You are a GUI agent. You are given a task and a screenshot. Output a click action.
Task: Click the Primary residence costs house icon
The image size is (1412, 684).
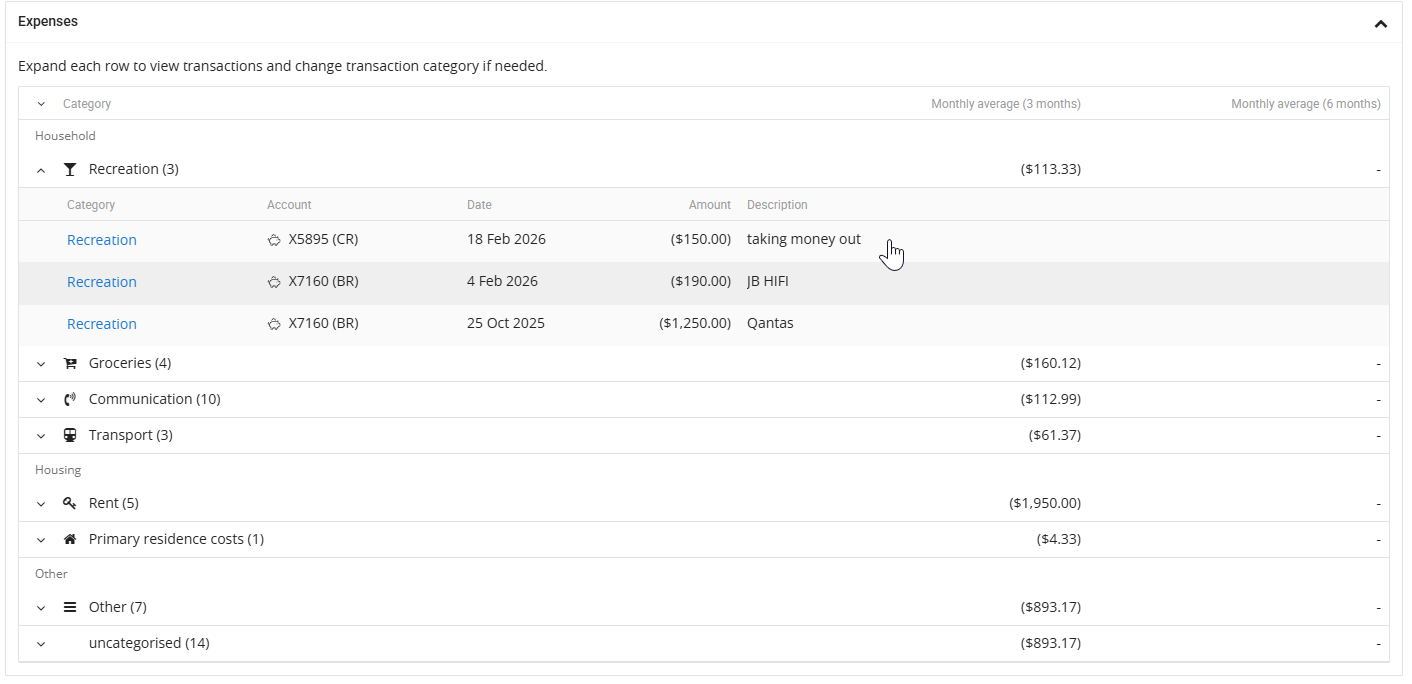pos(70,539)
